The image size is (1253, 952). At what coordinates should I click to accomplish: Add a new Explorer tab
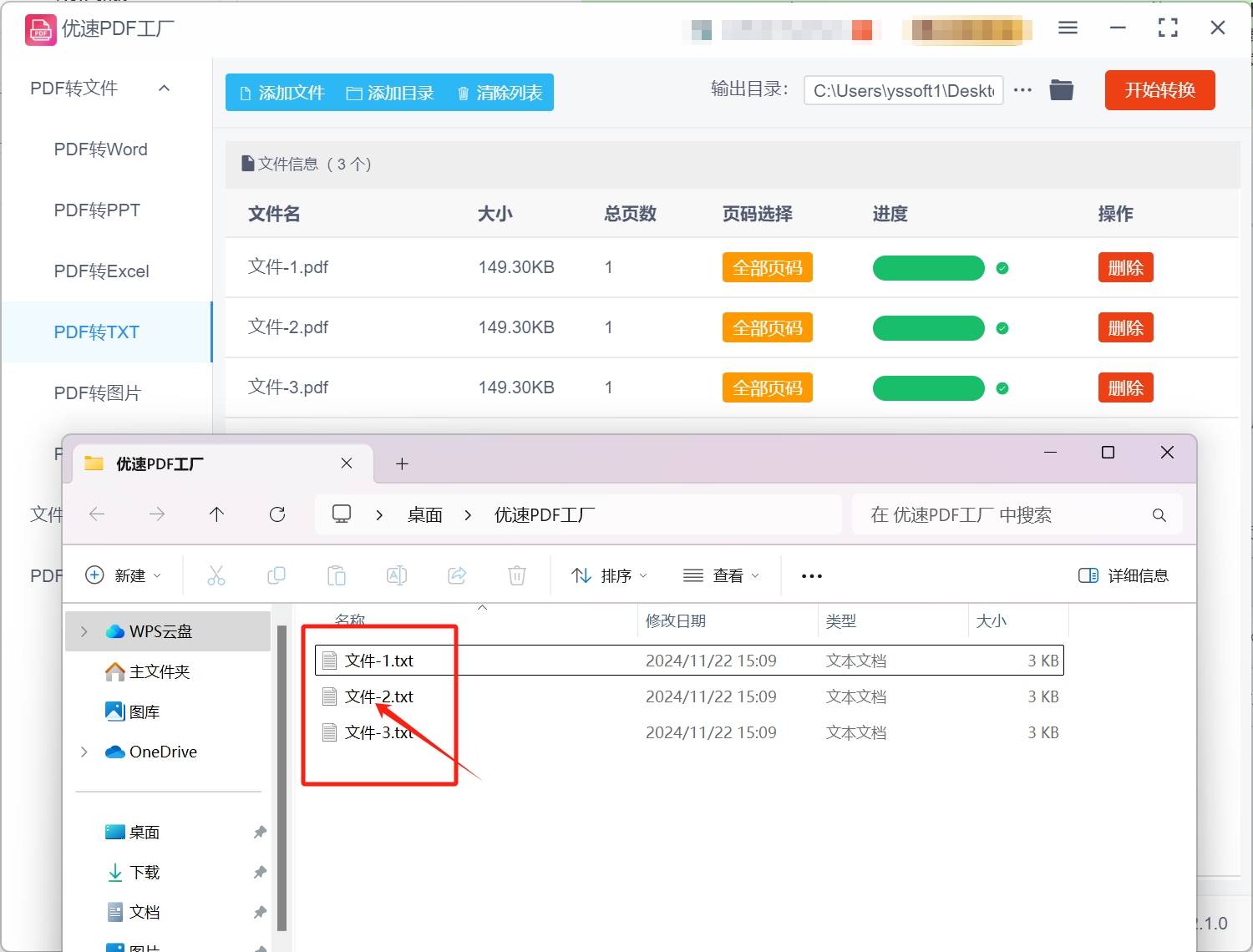pos(402,463)
